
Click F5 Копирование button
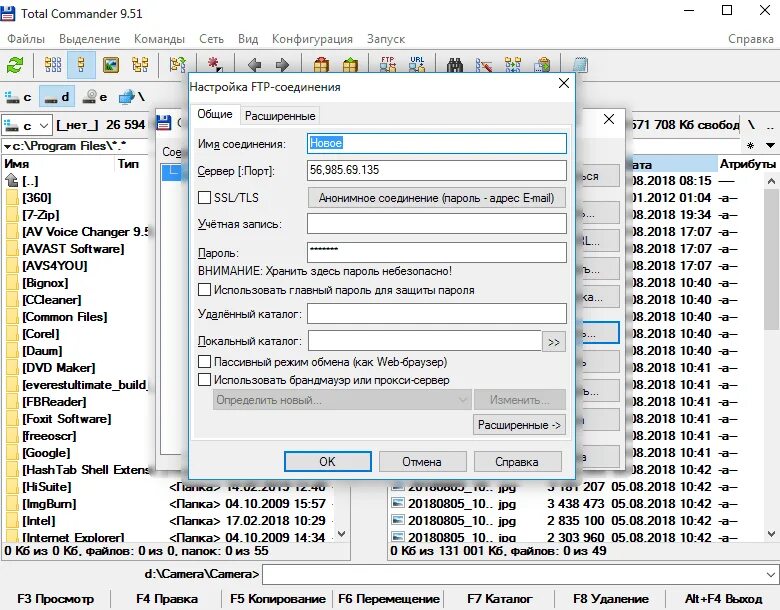(x=278, y=599)
